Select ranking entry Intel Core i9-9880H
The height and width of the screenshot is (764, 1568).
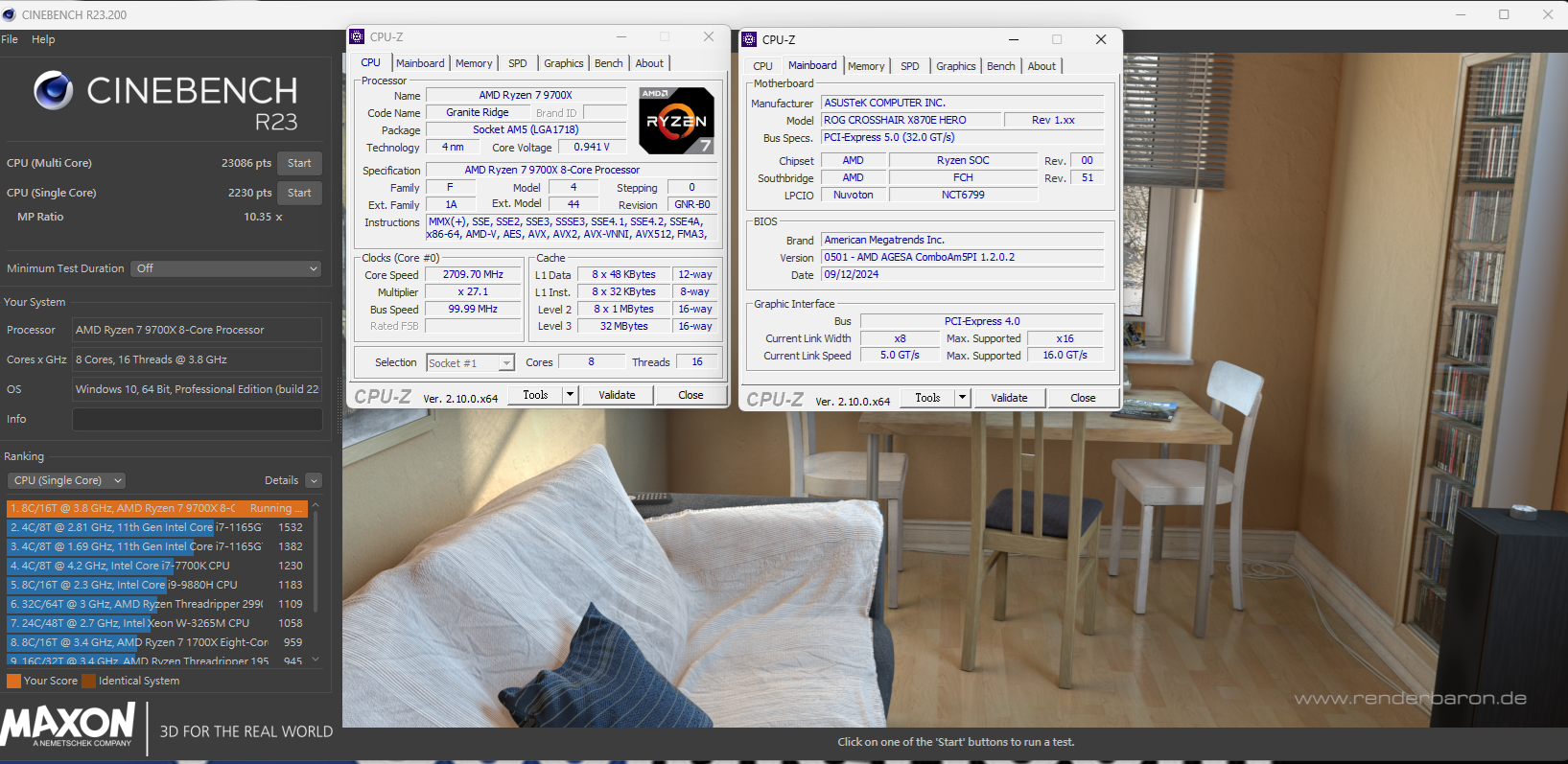tap(156, 585)
